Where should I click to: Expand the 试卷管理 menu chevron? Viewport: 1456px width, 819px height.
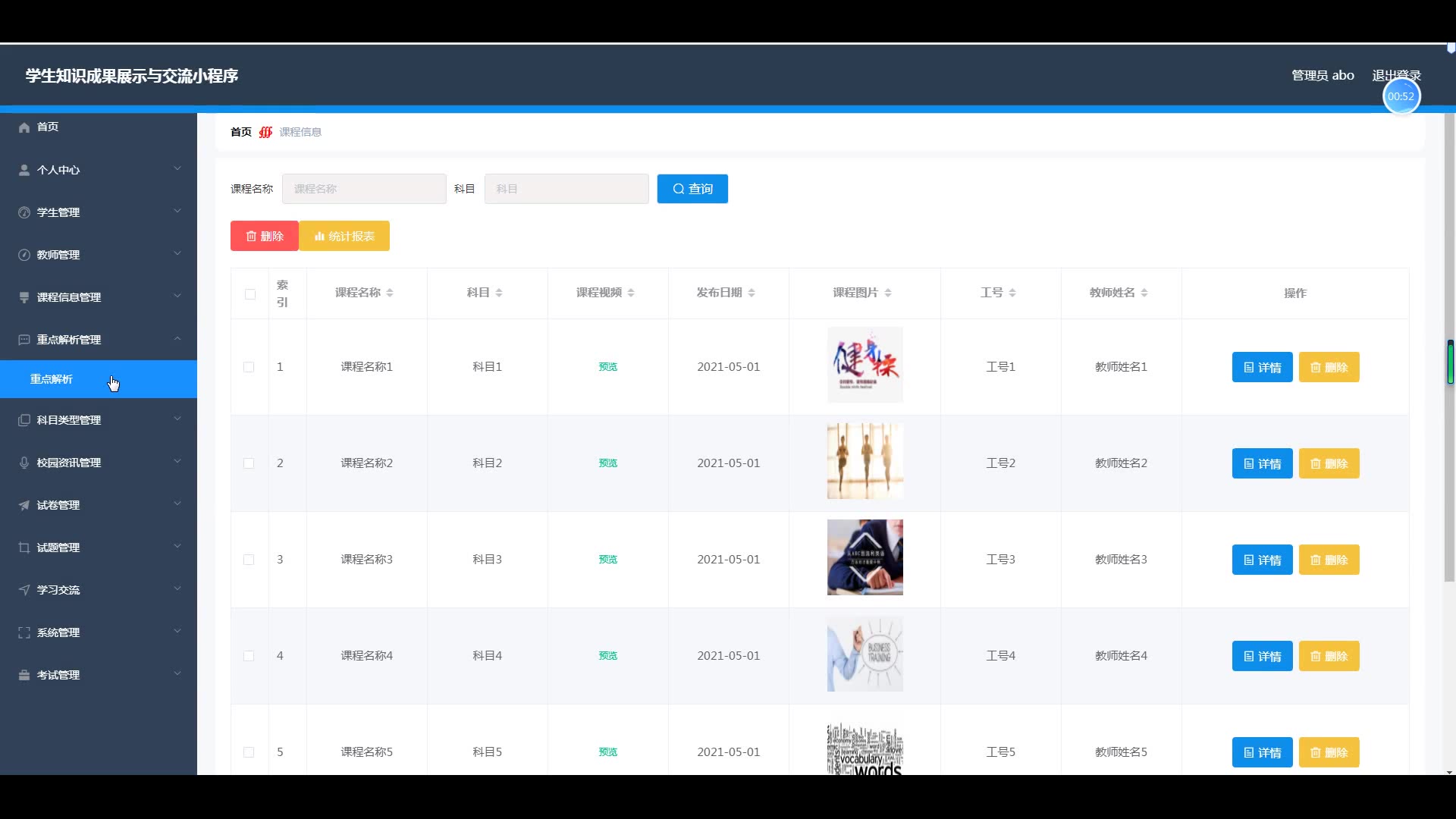tap(177, 504)
